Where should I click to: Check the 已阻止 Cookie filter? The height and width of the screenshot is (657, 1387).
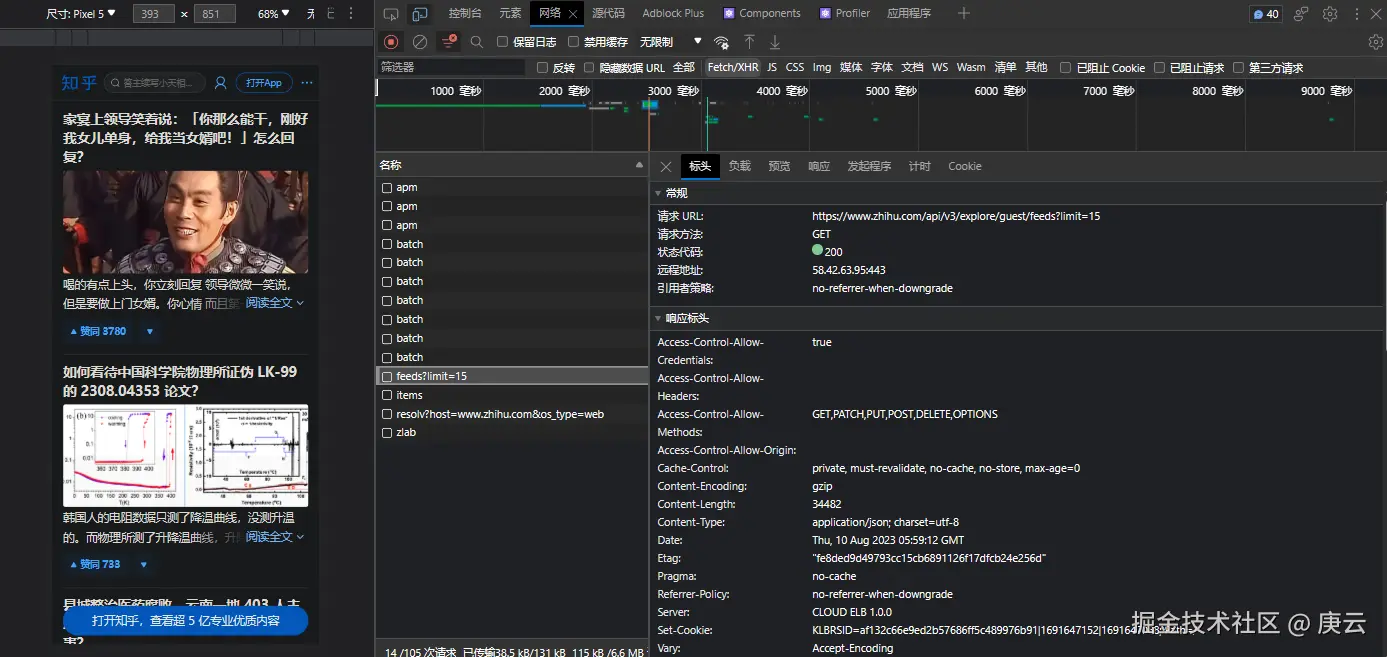[1066, 68]
